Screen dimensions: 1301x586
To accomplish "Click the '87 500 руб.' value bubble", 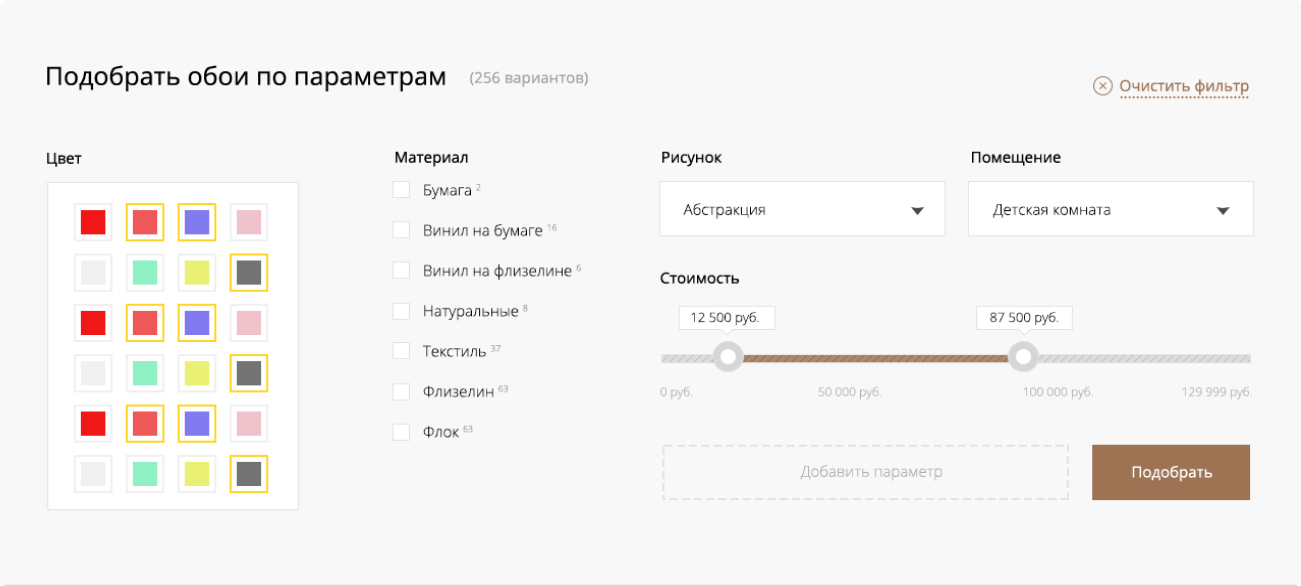I will point(1024,318).
